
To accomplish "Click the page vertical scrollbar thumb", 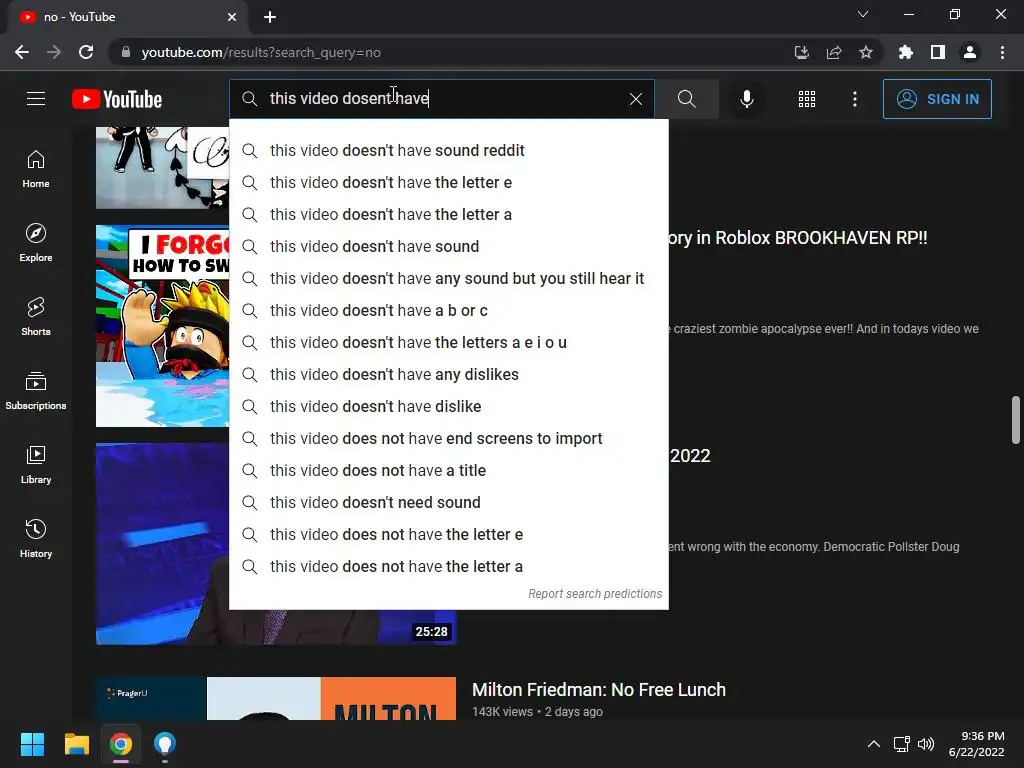I will [x=1016, y=419].
